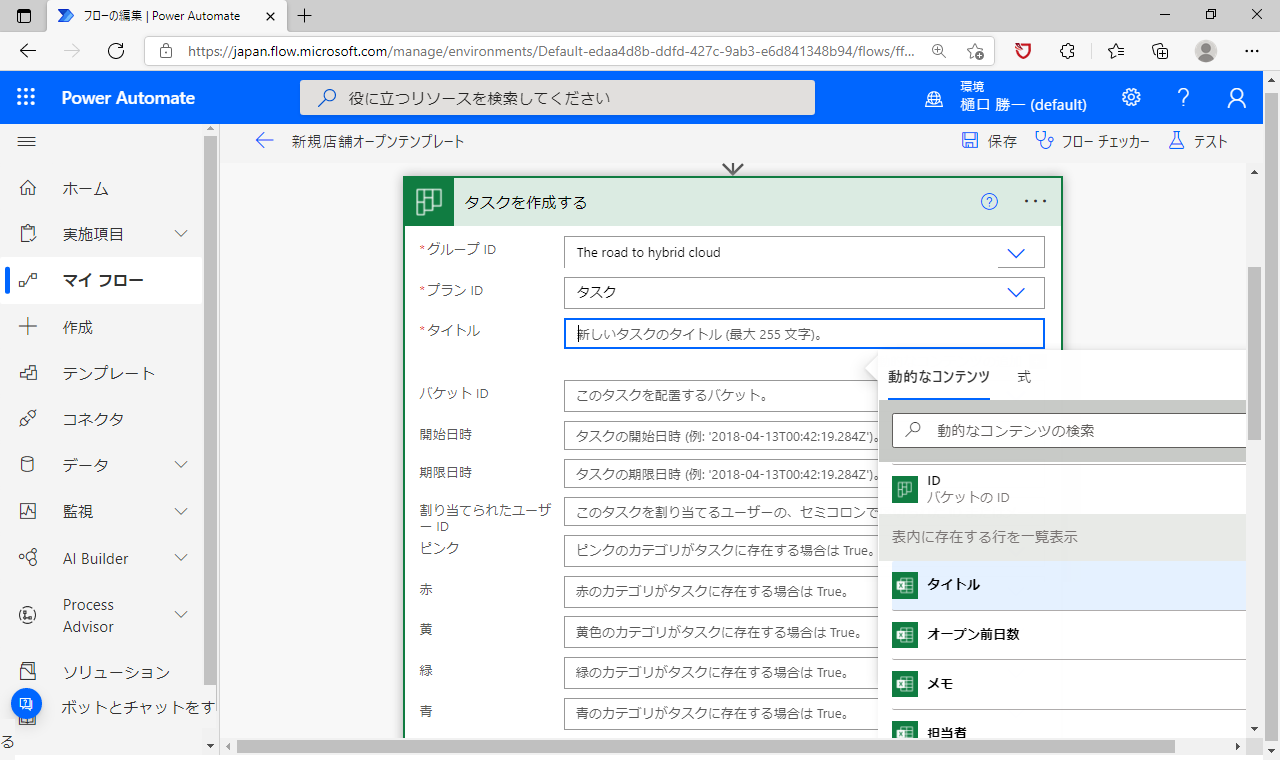Open マイ フロー in sidebar
Screen dimensions: 1280x760
(101, 280)
